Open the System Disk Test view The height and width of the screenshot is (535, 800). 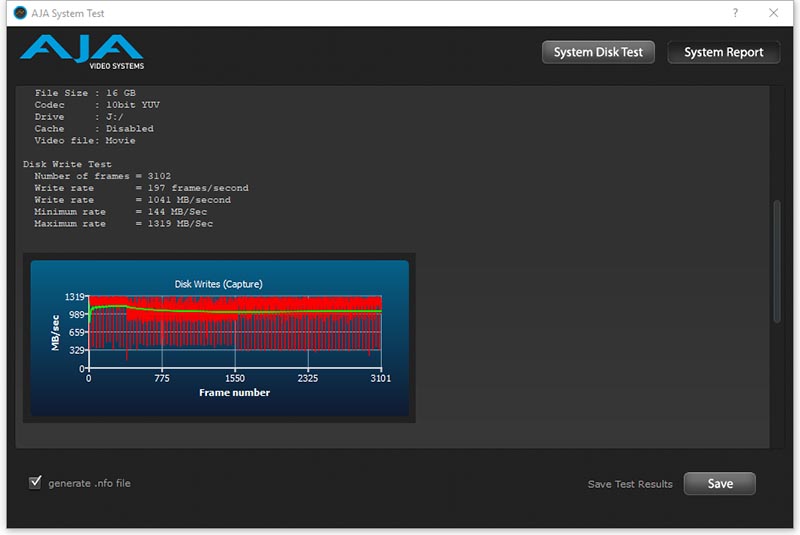pyautogui.click(x=598, y=52)
